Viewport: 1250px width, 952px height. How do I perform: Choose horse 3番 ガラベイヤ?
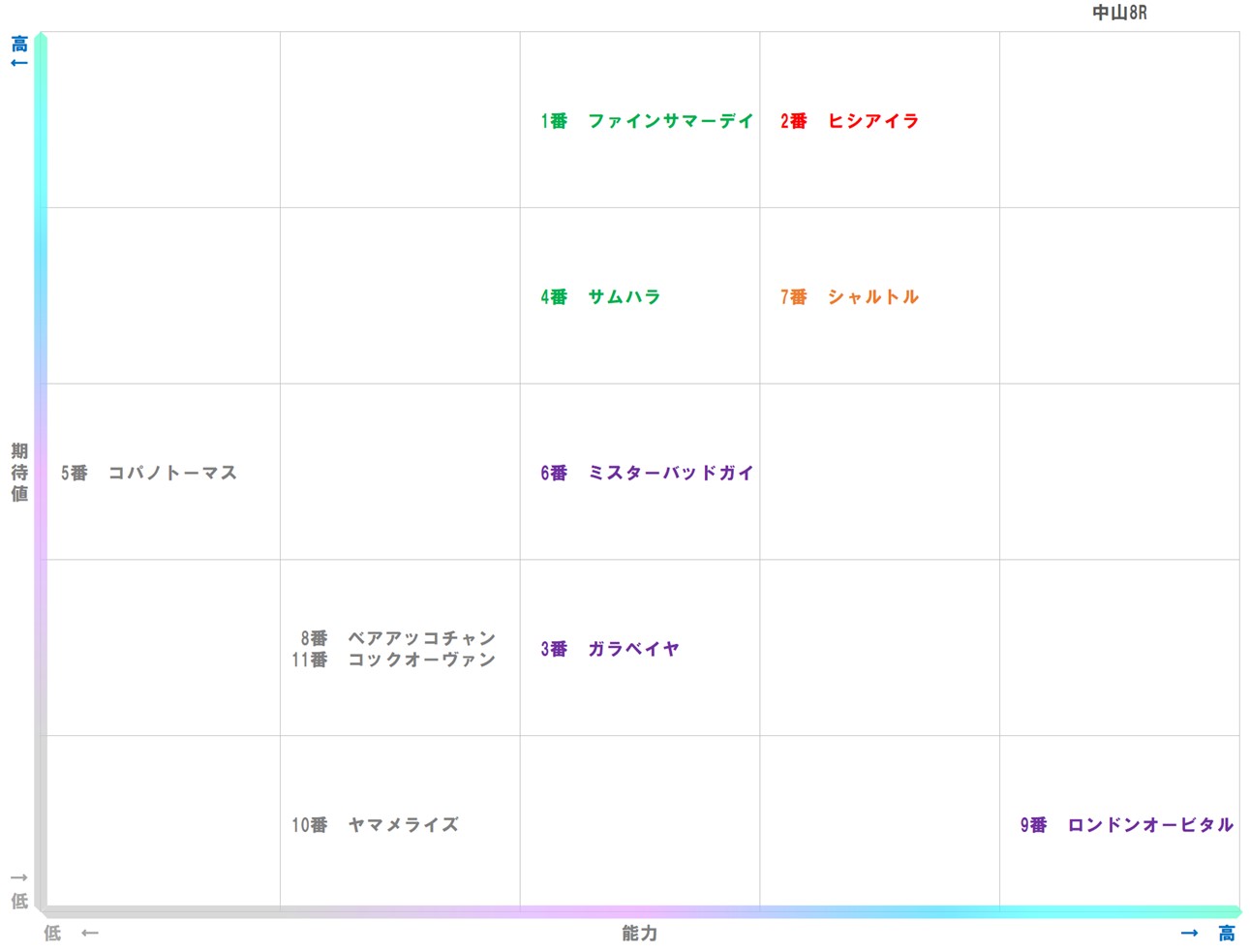[610, 649]
